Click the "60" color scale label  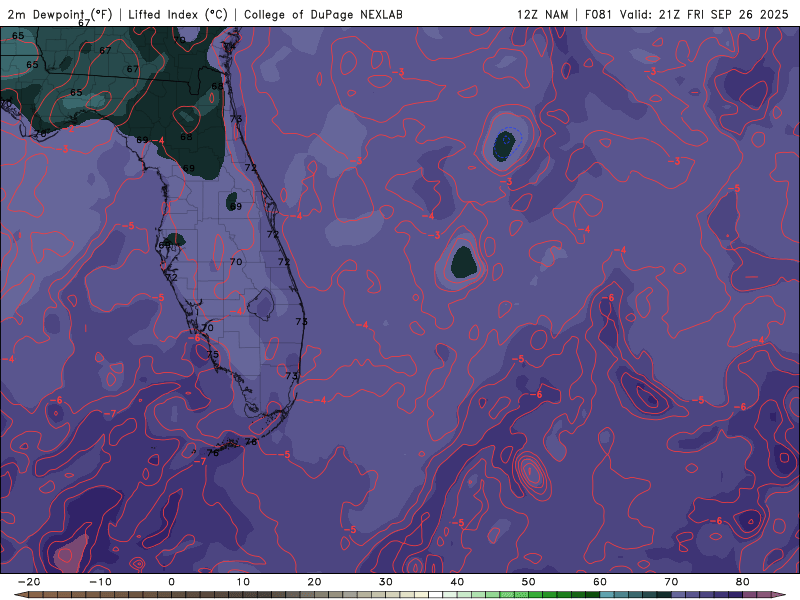pyautogui.click(x=600, y=582)
